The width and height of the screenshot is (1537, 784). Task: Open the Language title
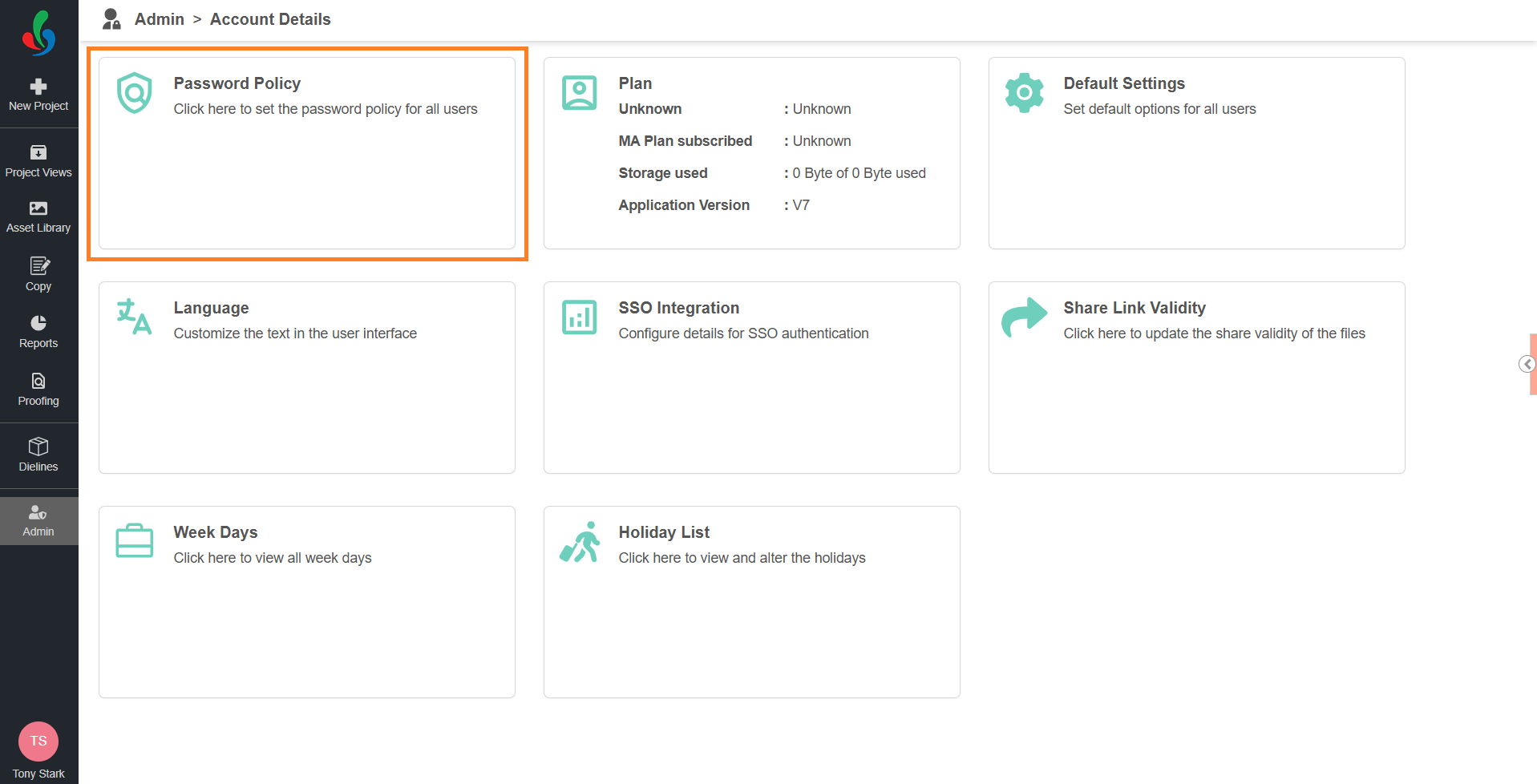coord(212,308)
